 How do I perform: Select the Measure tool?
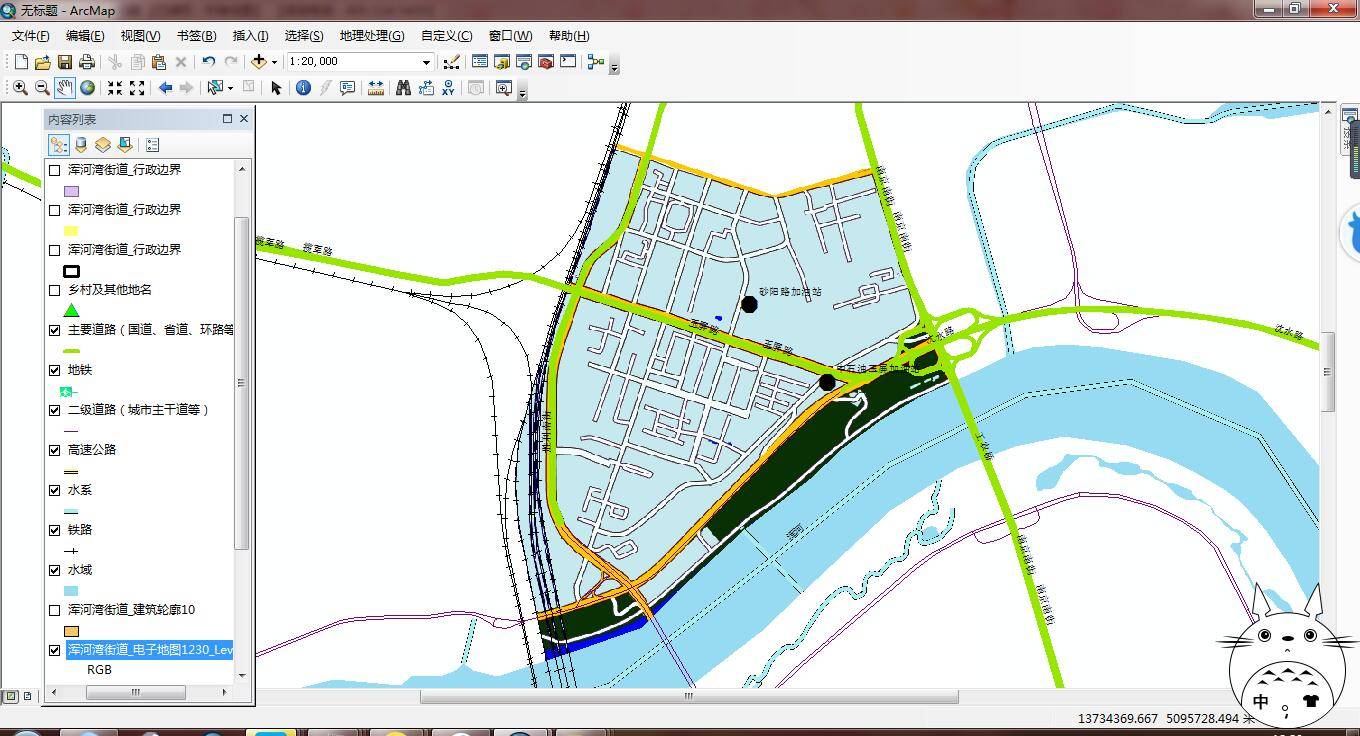(376, 88)
